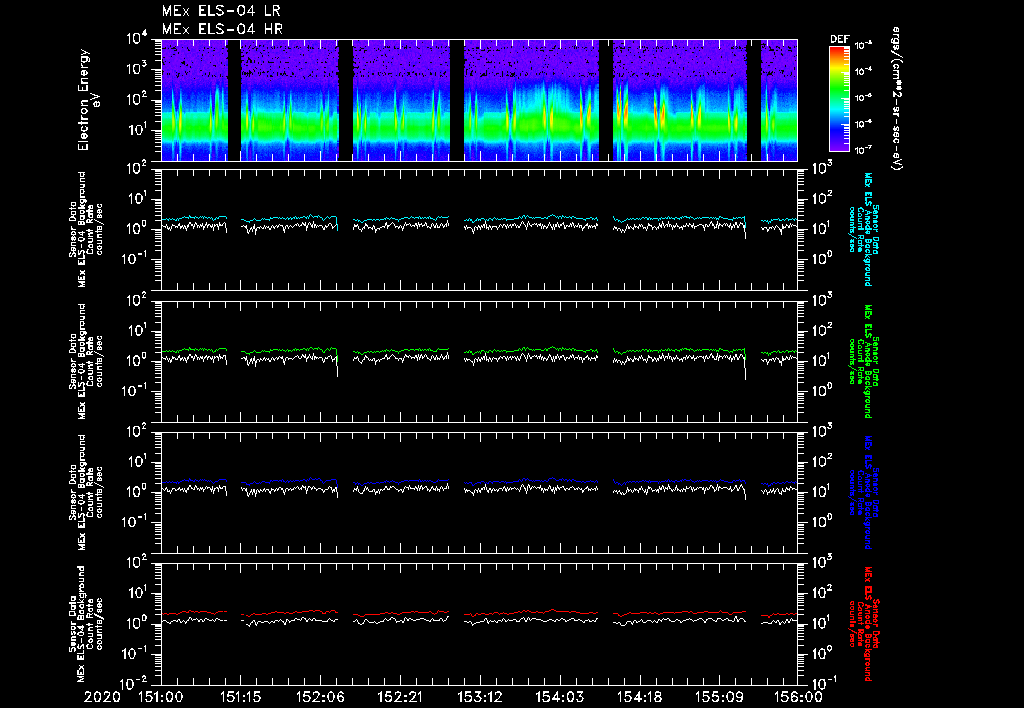1024x708 pixels.
Task: Click the left axis label of the green panel
Action: pos(86,361)
